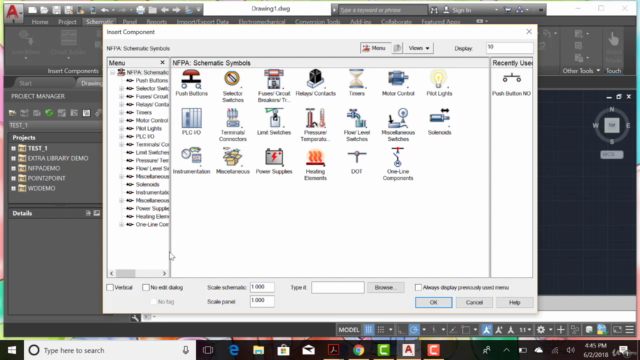Screen dimensions: 640x360
Task: Select Push Buttons in the menu tree
Action: tap(151, 80)
